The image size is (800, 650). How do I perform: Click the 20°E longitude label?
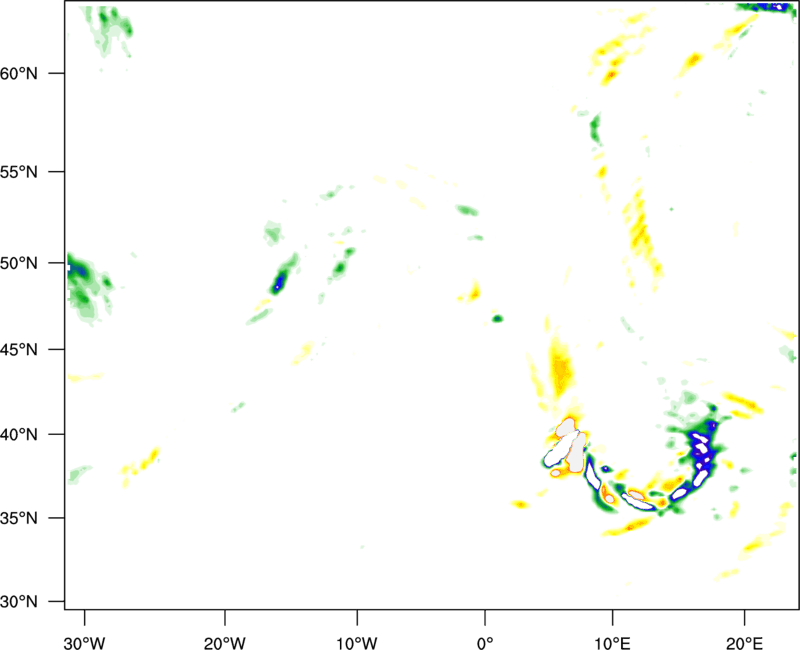[744, 643]
